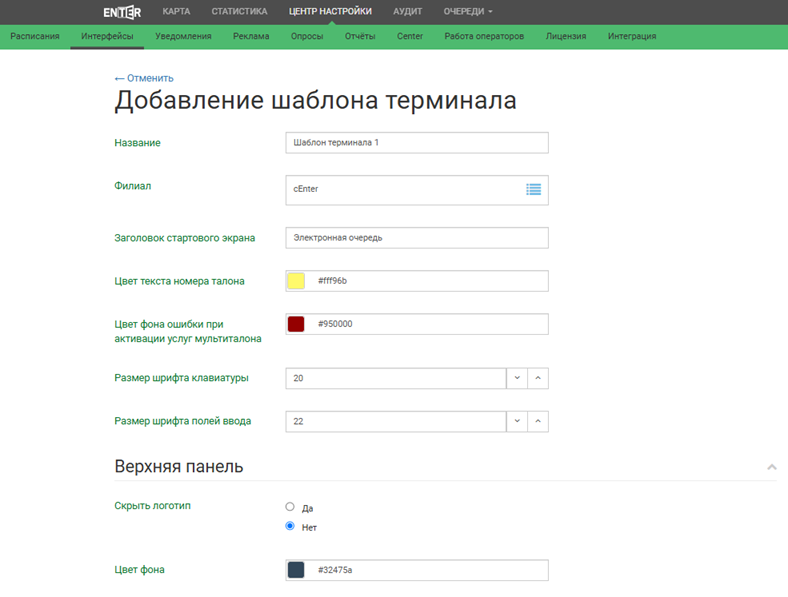The height and width of the screenshot is (597, 788).
Task: Pick yellow ticket number text color swatch
Action: (296, 281)
